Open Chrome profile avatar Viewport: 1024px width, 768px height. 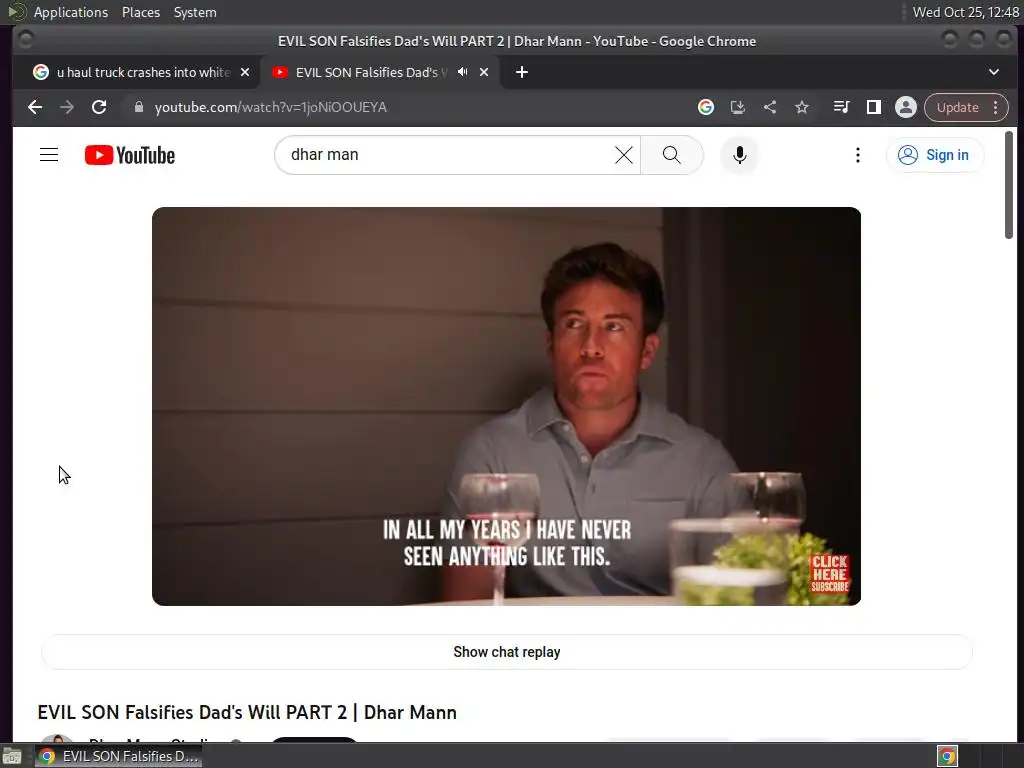[x=905, y=107]
